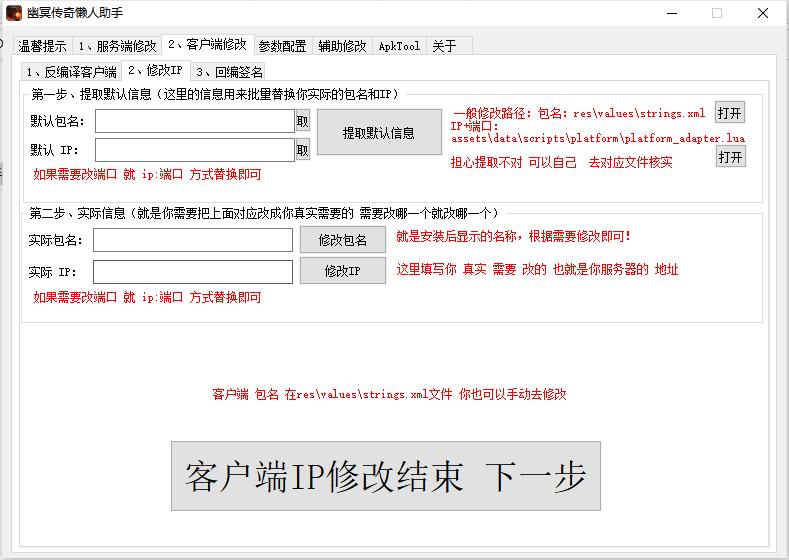Click the 实际包名 input field

(x=193, y=240)
